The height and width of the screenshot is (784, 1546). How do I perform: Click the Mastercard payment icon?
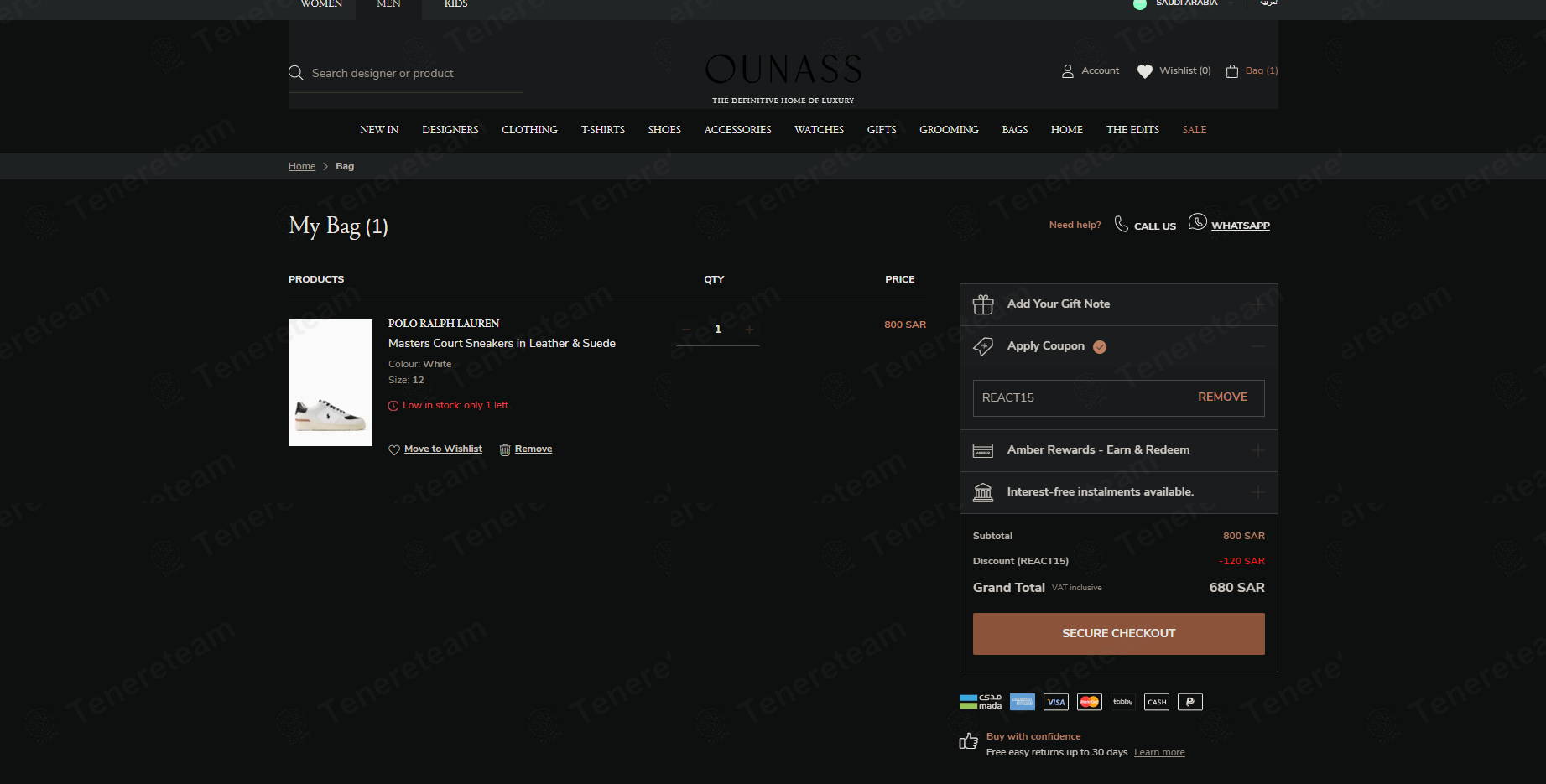coord(1090,702)
